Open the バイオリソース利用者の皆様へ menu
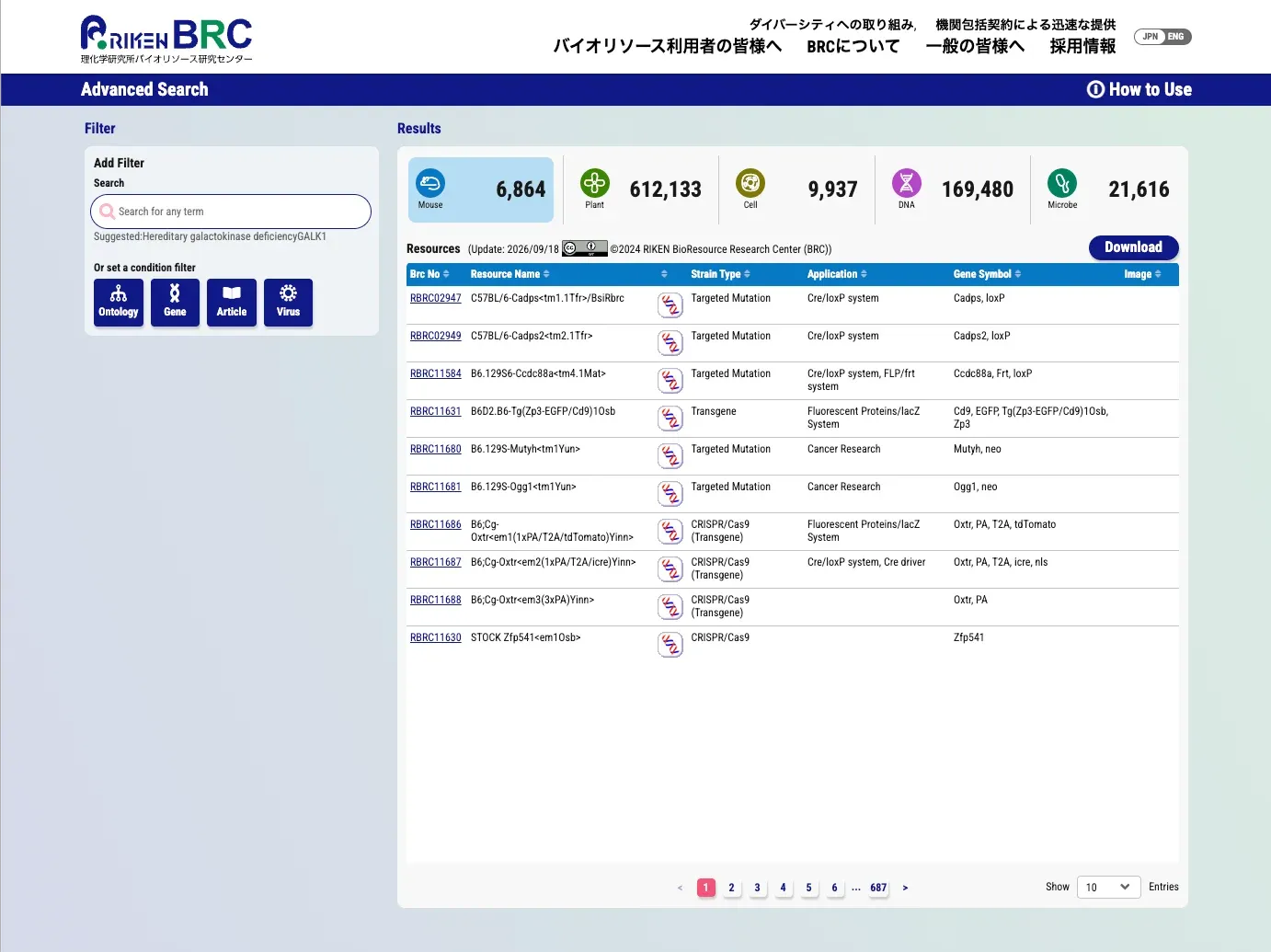 tap(668, 46)
